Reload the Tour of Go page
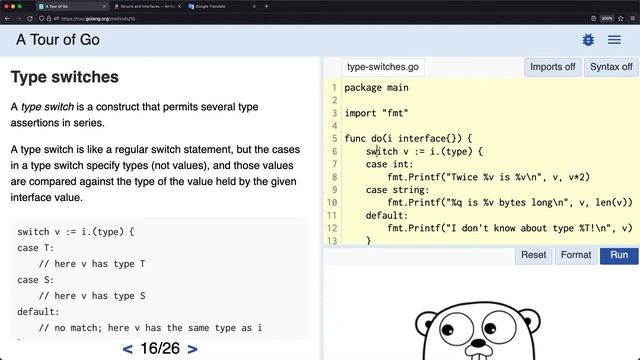Image resolution: width=640 pixels, height=360 pixels. click(x=30, y=18)
